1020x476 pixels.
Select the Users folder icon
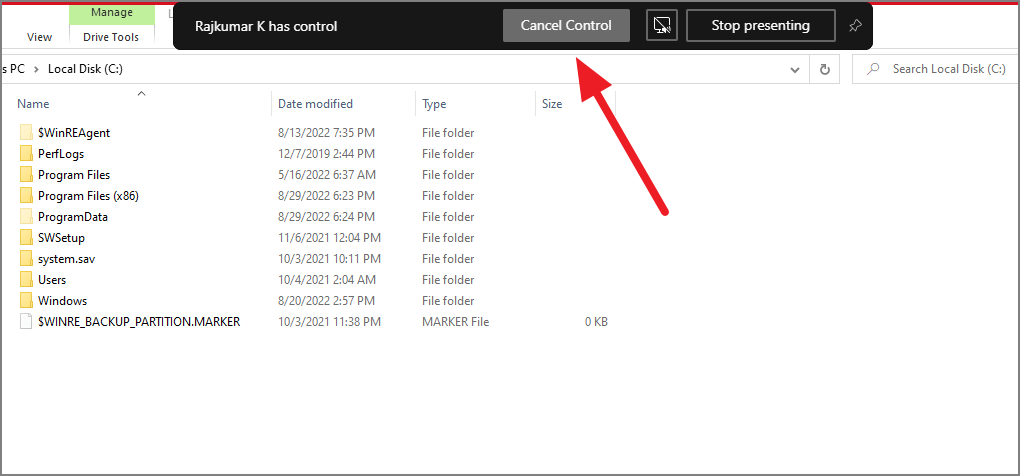[x=26, y=280]
